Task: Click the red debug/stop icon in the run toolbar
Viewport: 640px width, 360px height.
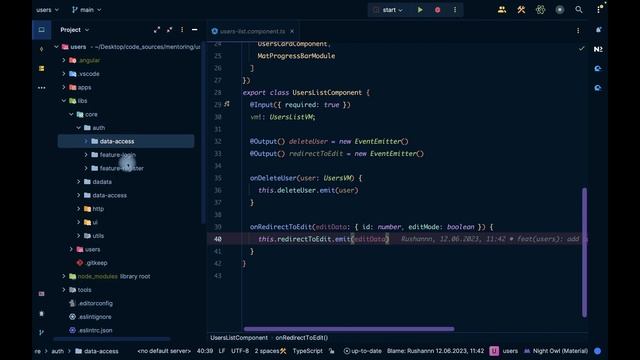Action: [438, 10]
